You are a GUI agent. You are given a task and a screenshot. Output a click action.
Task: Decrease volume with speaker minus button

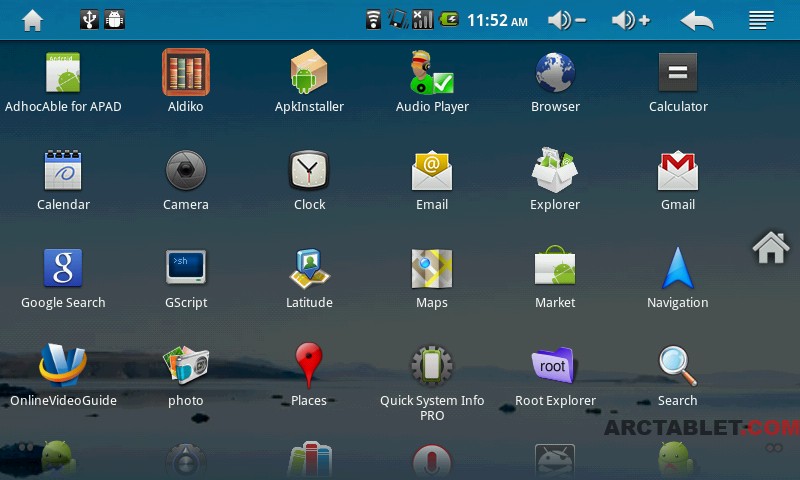[567, 20]
